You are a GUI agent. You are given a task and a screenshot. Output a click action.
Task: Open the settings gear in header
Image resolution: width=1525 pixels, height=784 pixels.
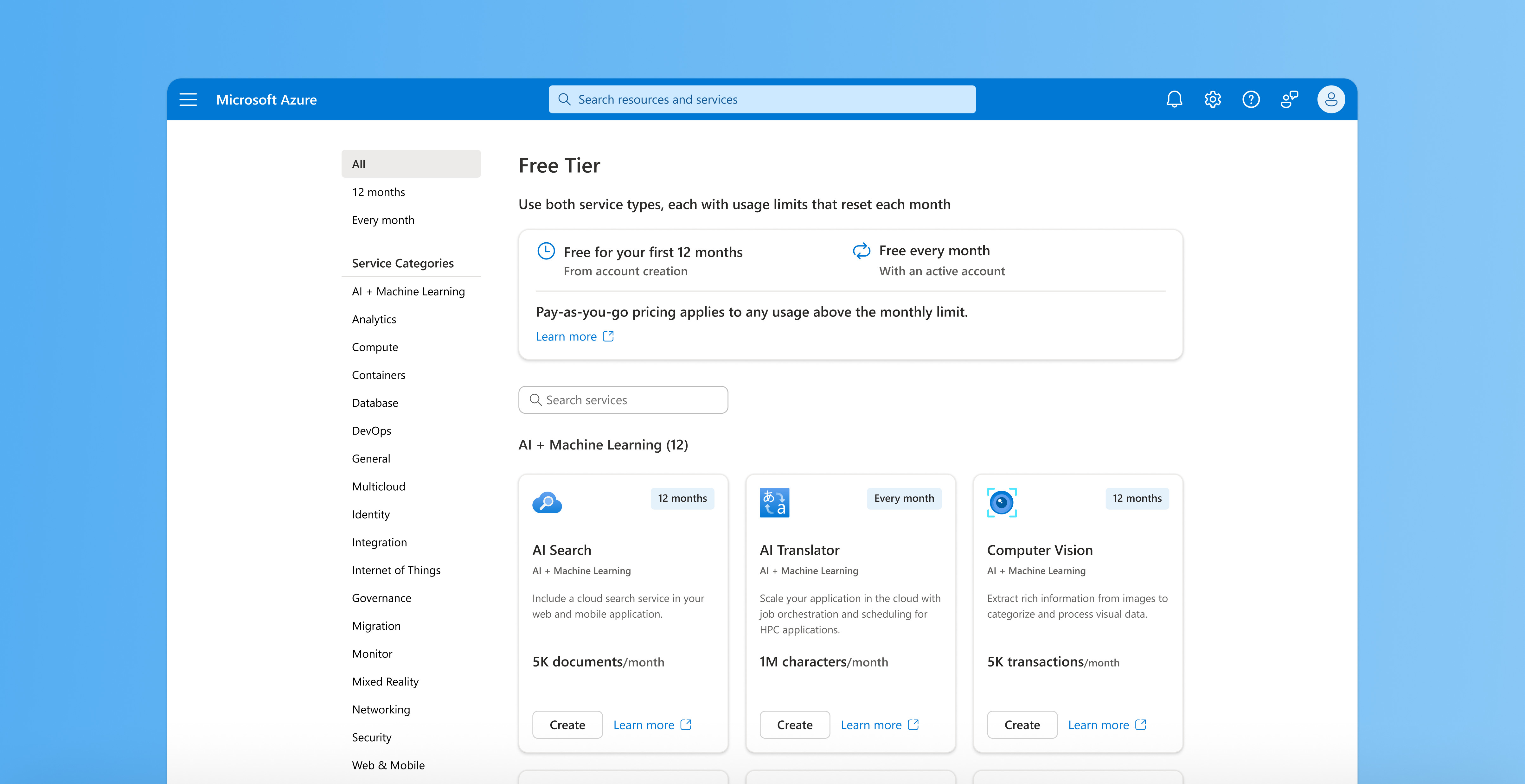point(1212,99)
